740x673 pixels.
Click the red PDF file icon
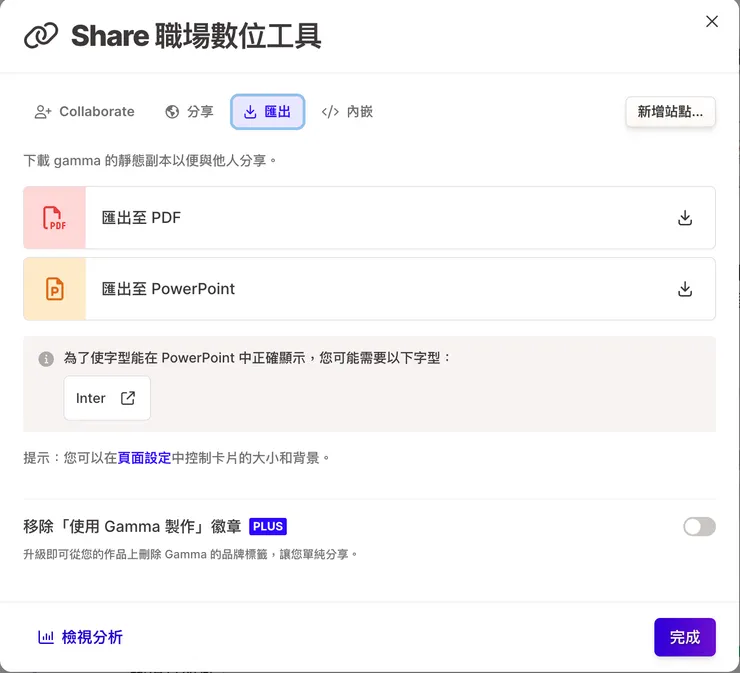55,218
